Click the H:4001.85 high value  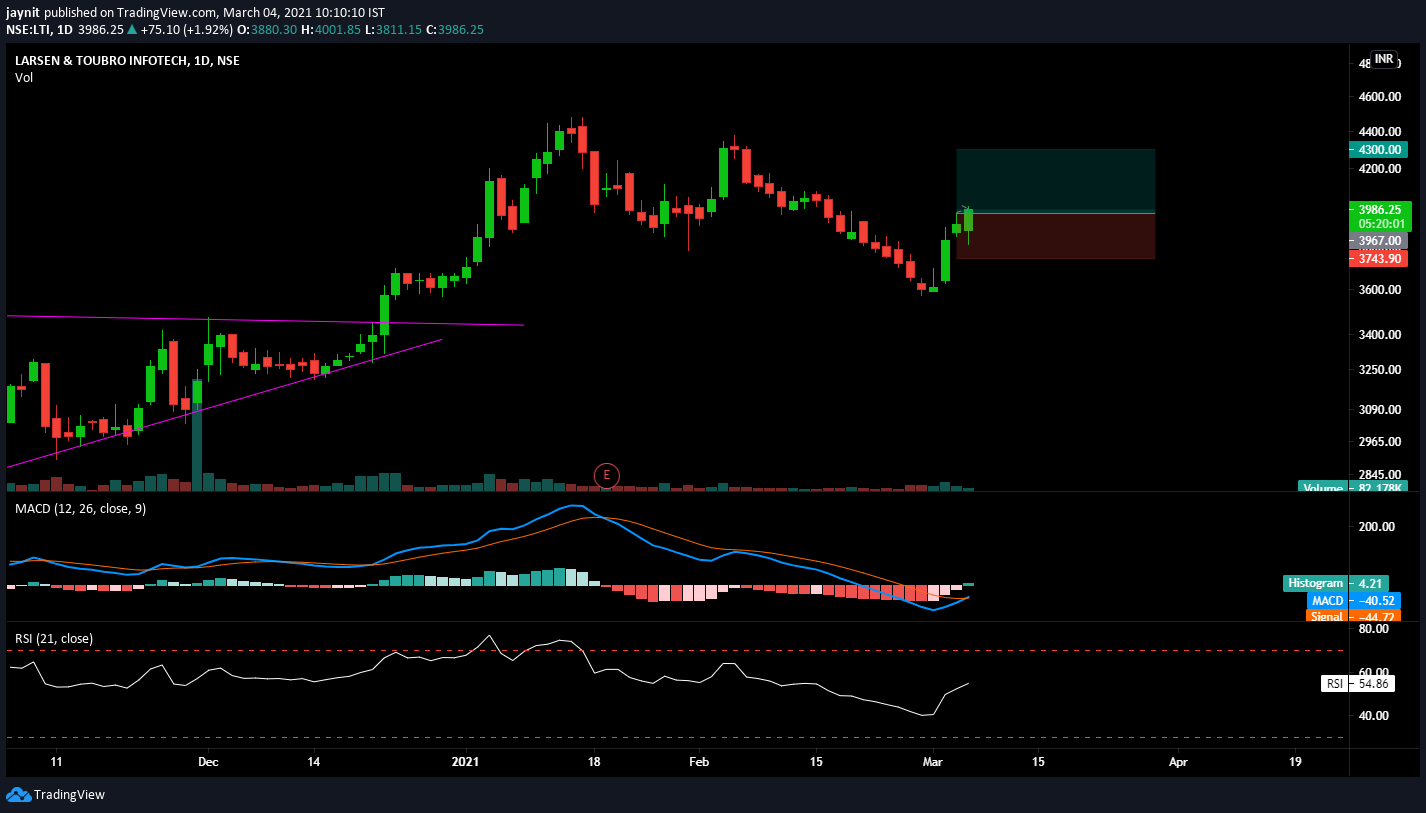[x=331, y=30]
